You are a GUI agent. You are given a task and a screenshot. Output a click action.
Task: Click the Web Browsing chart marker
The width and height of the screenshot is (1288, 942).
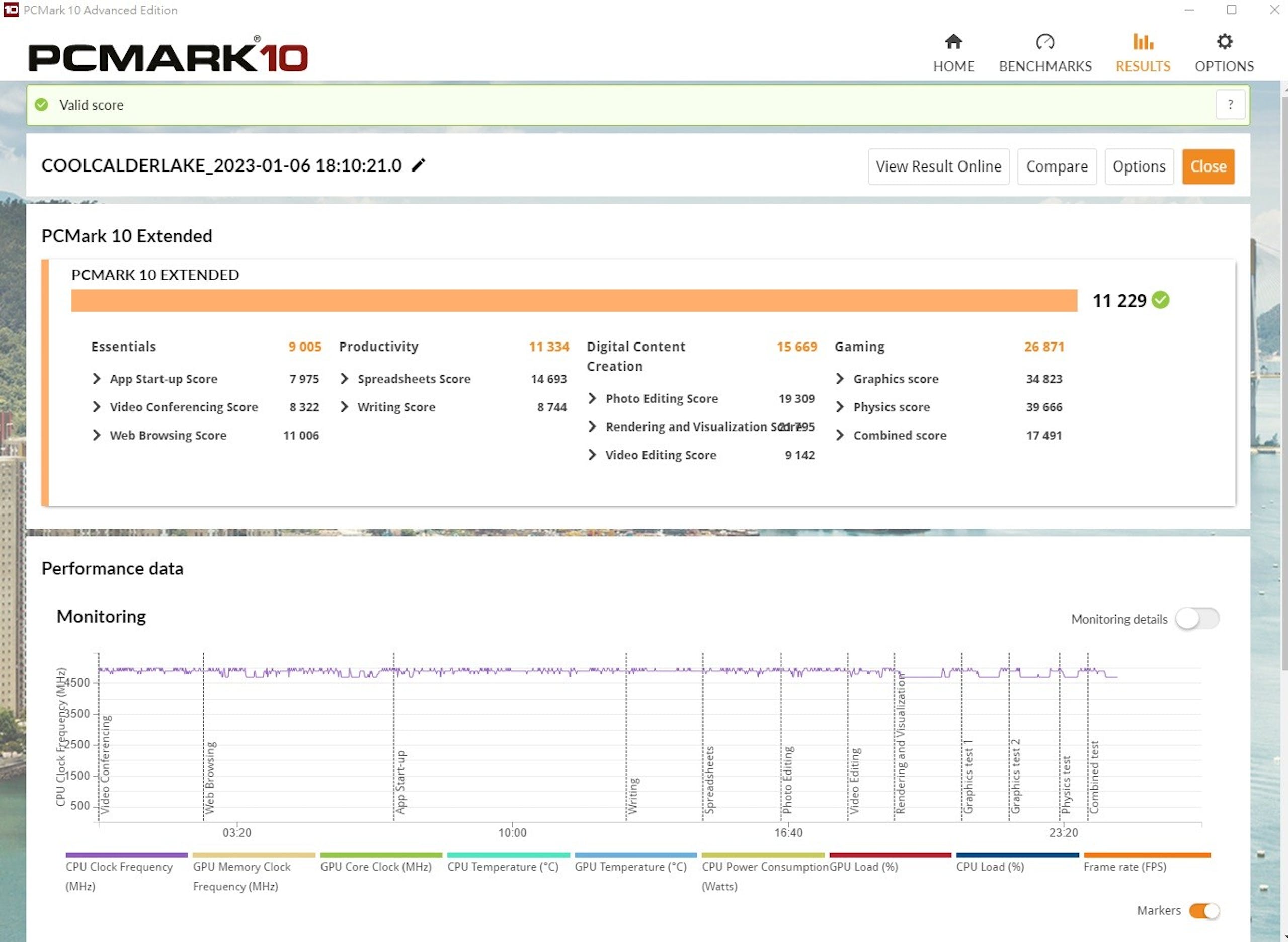coord(210,777)
